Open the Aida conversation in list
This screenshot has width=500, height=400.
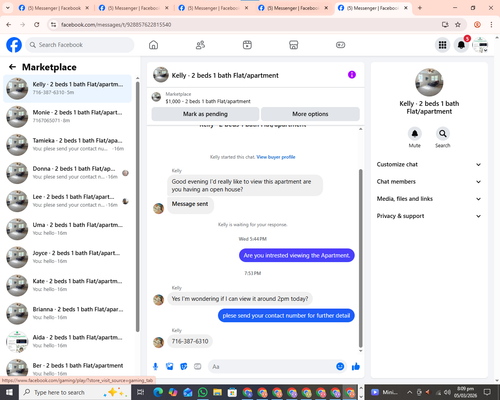click(67, 341)
